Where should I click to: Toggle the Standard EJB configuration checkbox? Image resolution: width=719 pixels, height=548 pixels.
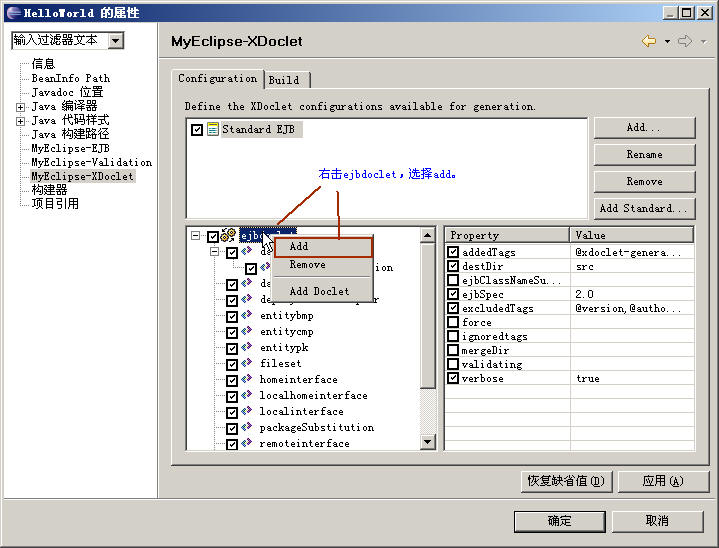tap(197, 130)
